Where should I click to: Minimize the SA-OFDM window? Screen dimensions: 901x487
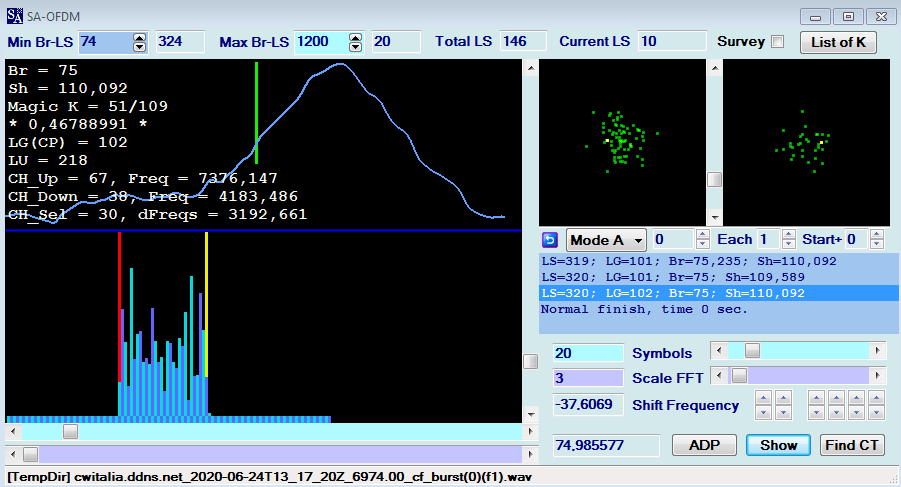point(815,17)
